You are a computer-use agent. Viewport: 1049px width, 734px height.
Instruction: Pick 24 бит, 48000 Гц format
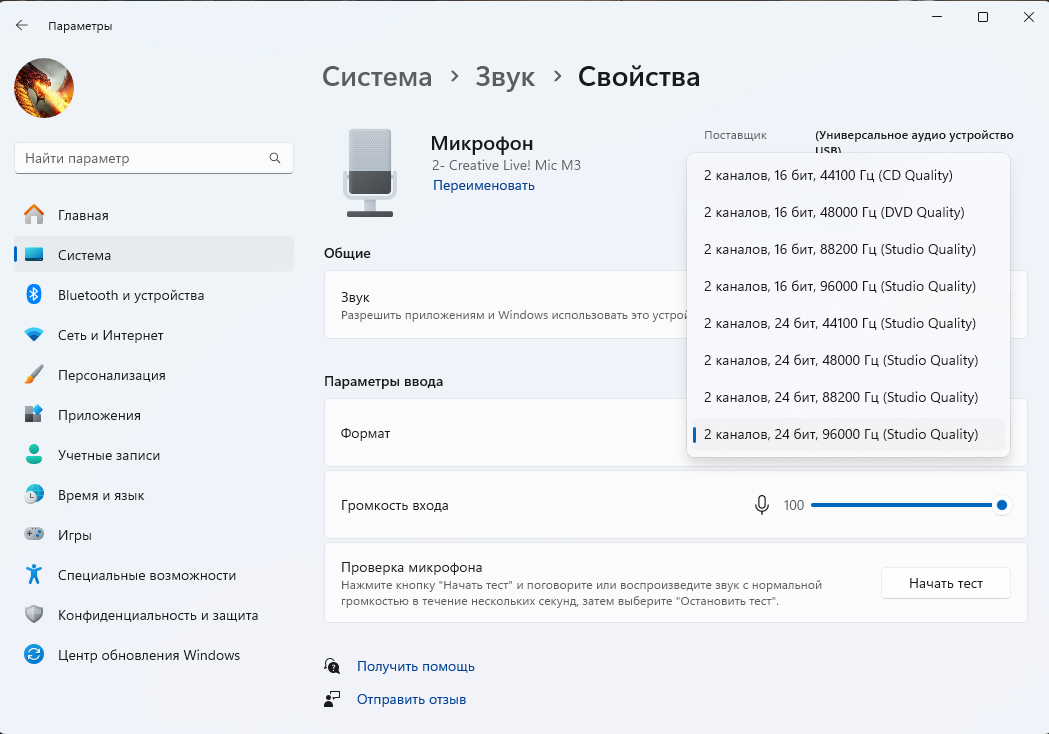848,360
